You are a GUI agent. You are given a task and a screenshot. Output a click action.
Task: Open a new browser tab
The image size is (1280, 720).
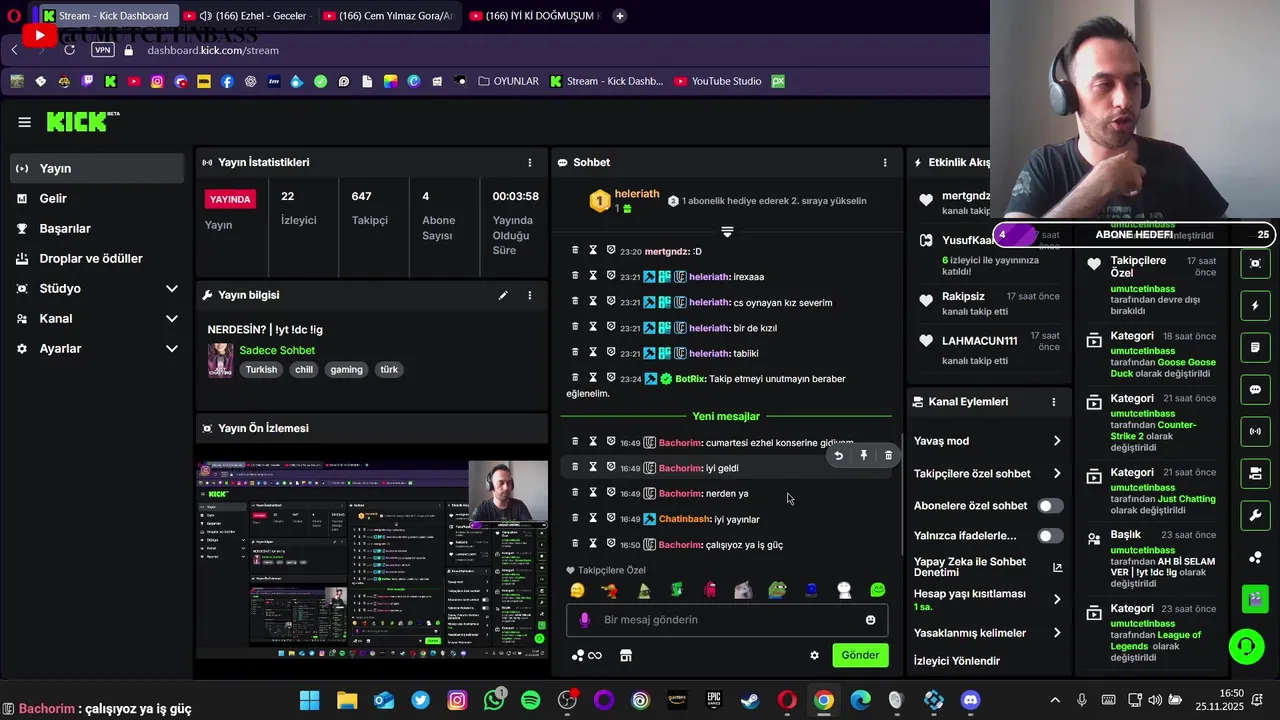pos(620,15)
